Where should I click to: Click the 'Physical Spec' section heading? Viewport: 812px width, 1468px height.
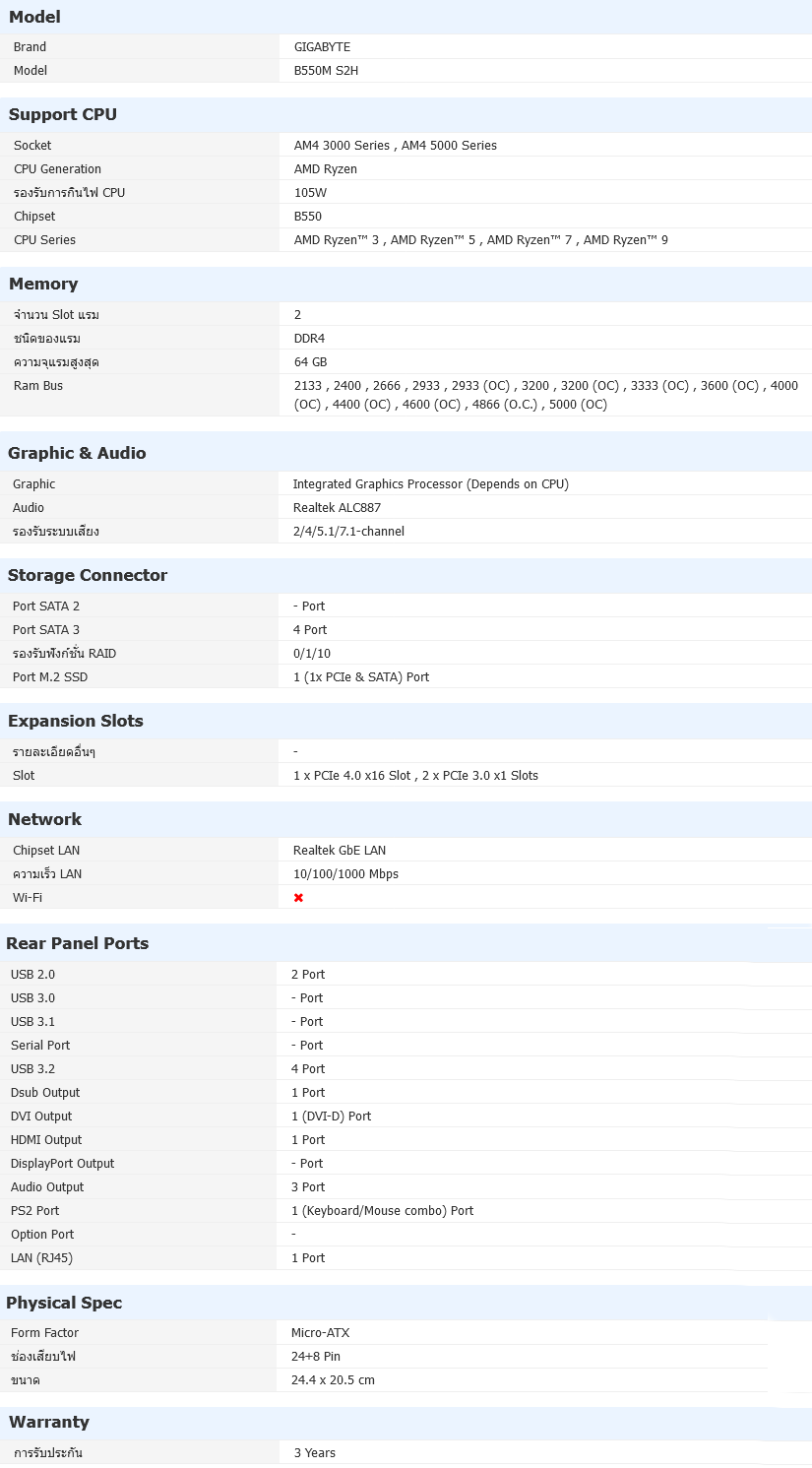point(64,1303)
